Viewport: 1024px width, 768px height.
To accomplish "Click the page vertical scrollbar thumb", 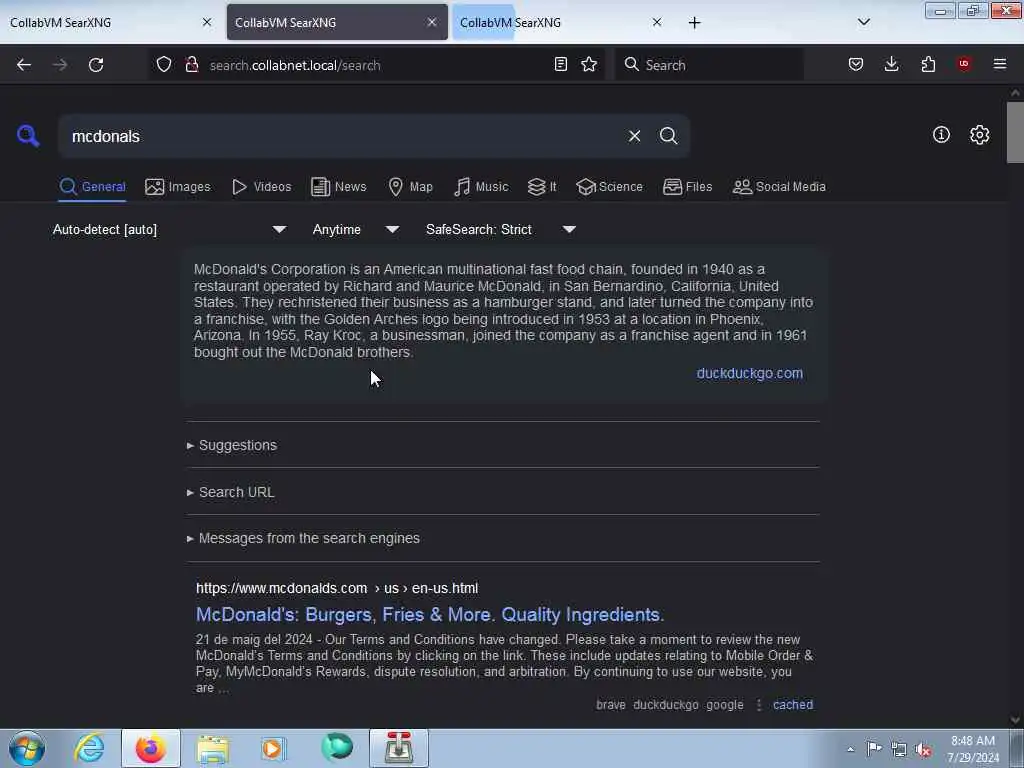I will (1015, 133).
